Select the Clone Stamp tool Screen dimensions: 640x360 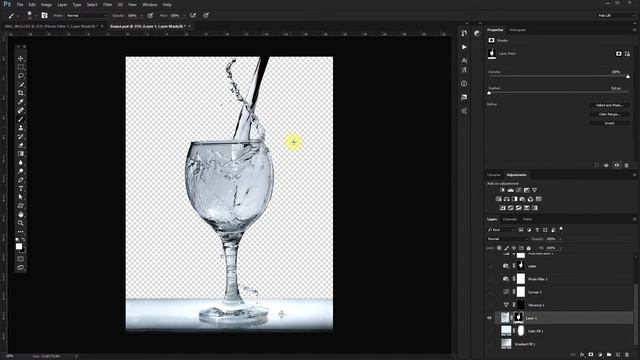[20, 128]
